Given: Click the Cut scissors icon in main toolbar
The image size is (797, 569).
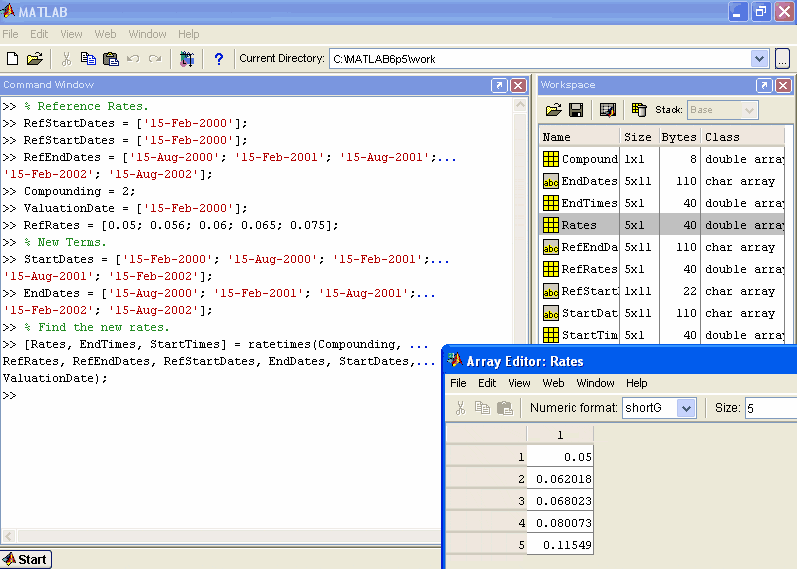Looking at the screenshot, I should (x=66, y=59).
